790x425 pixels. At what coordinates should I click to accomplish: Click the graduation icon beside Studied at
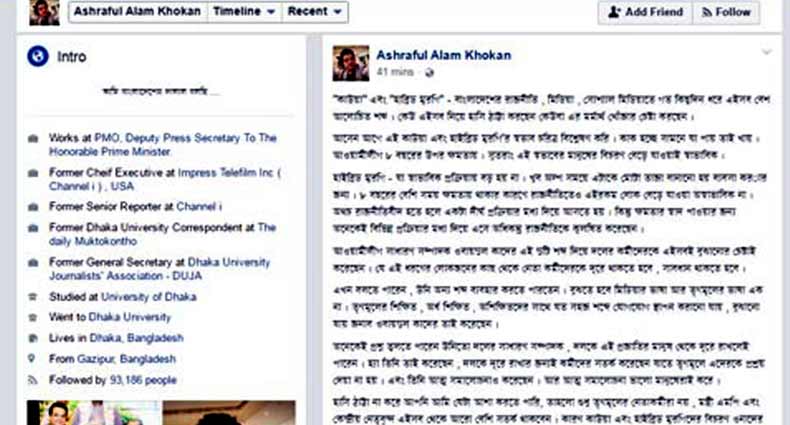(33, 297)
